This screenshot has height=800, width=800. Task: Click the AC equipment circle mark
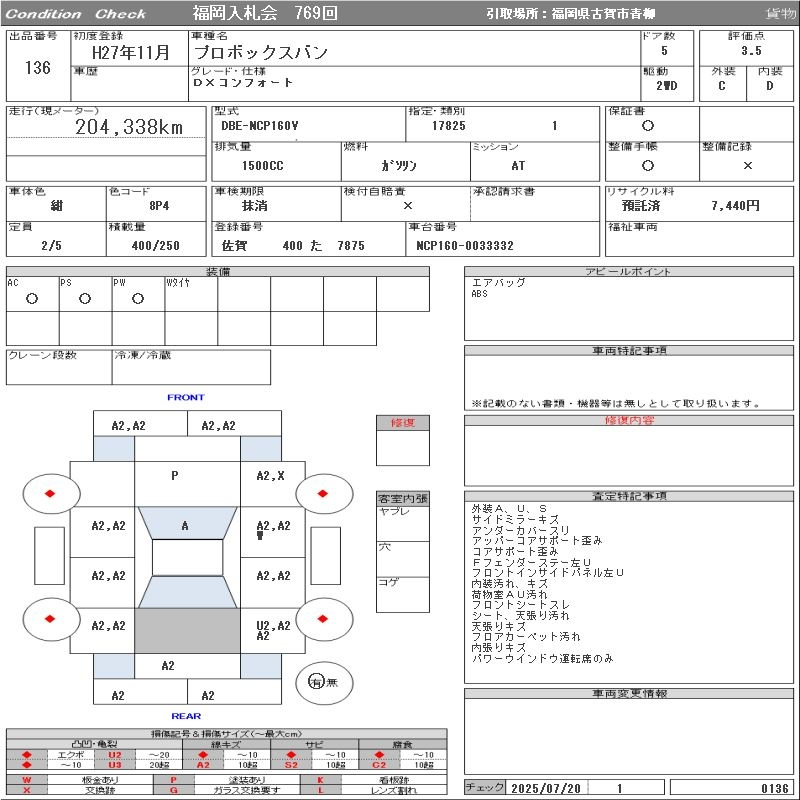[x=32, y=298]
